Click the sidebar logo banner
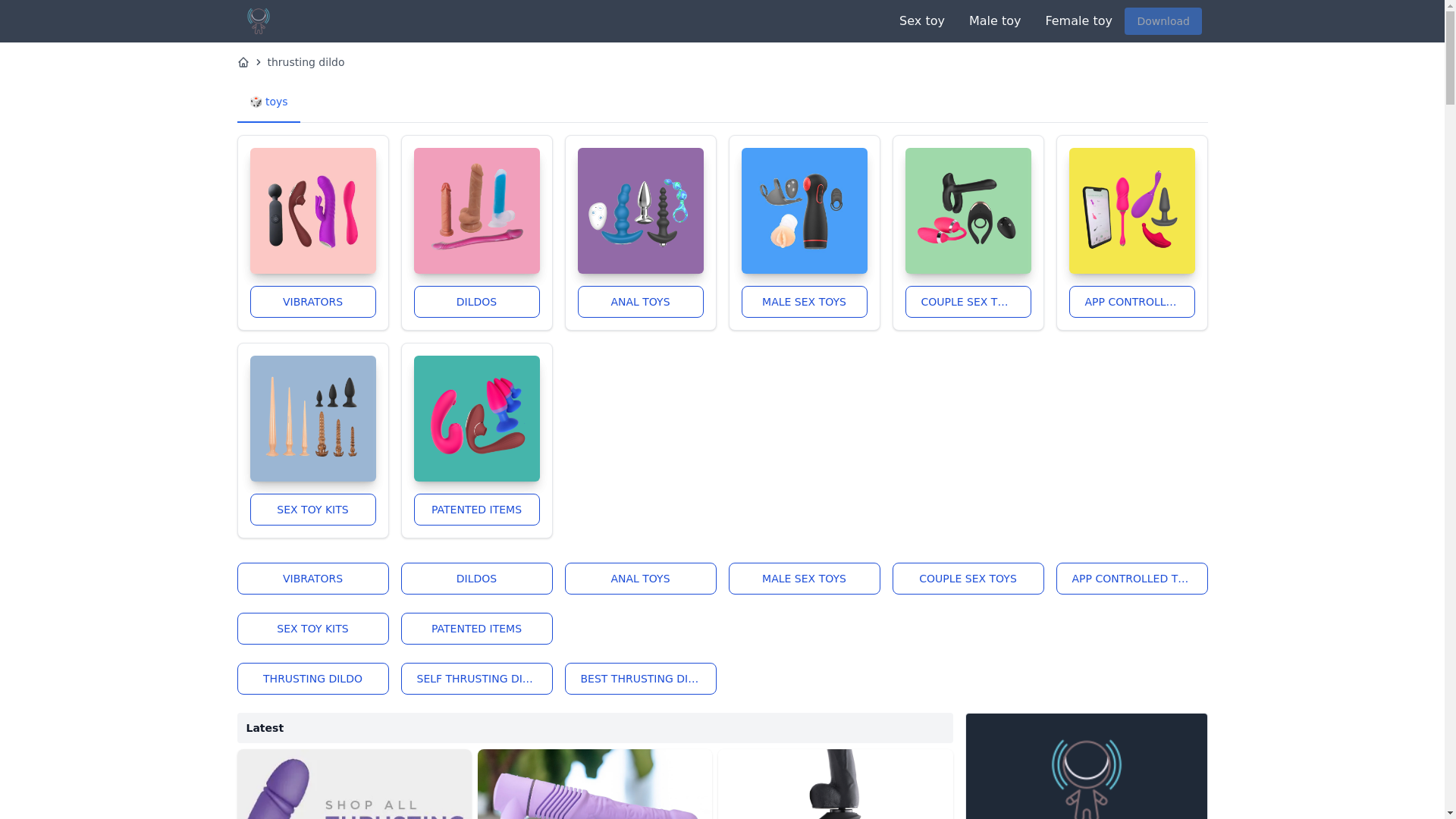 1086,766
